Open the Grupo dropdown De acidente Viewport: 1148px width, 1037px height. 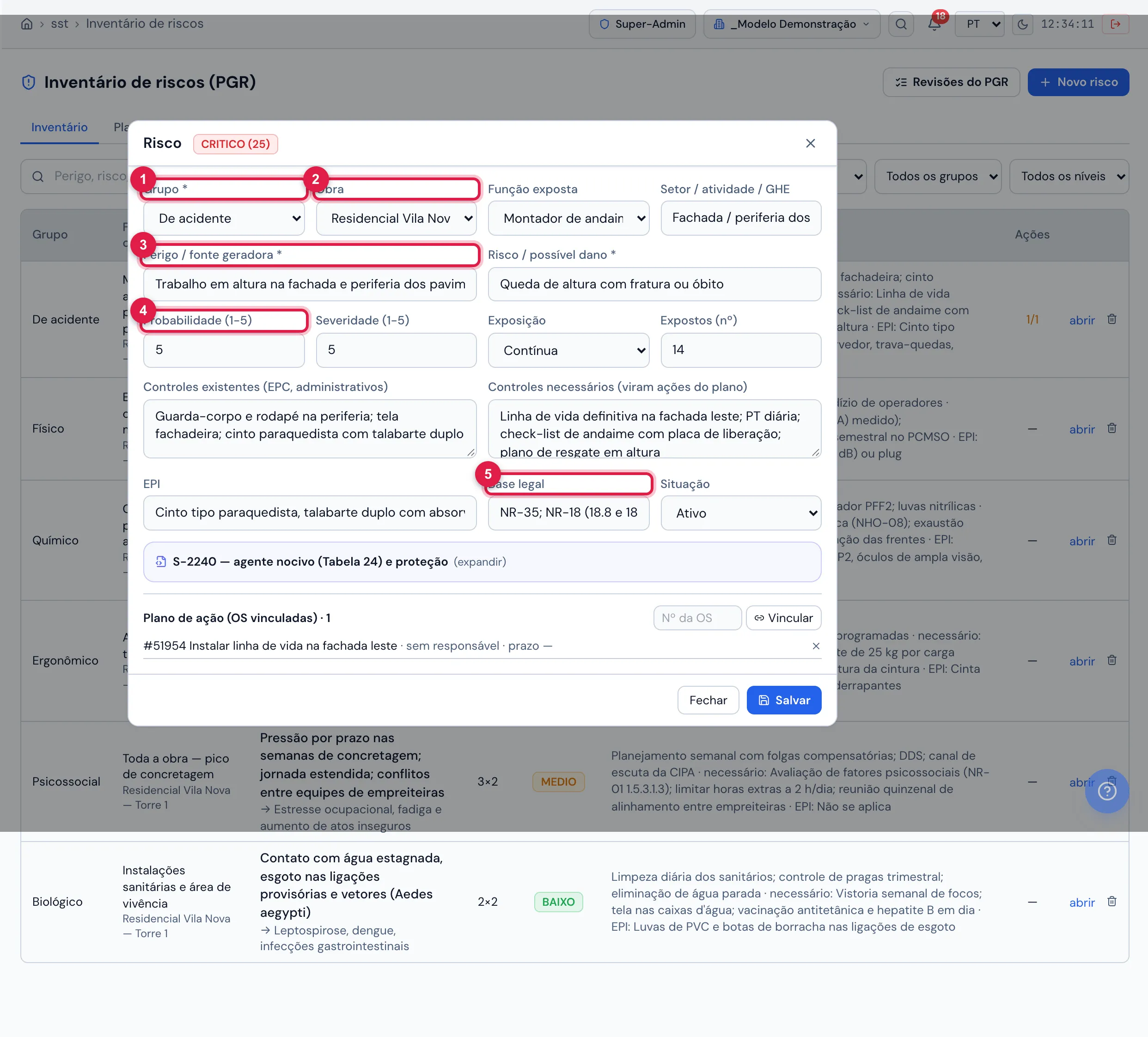[x=224, y=218]
